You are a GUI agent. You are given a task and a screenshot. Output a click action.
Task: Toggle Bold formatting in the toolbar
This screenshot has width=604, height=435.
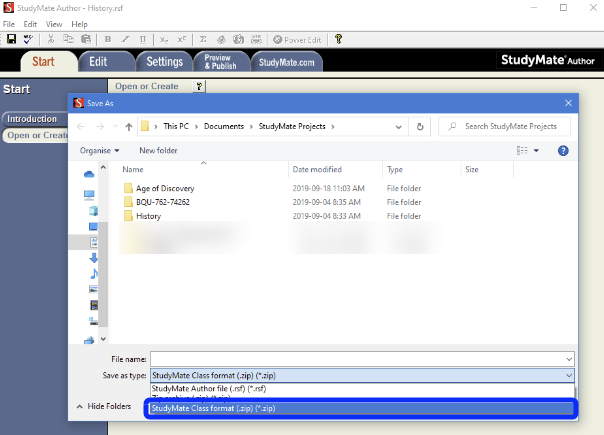[108, 39]
